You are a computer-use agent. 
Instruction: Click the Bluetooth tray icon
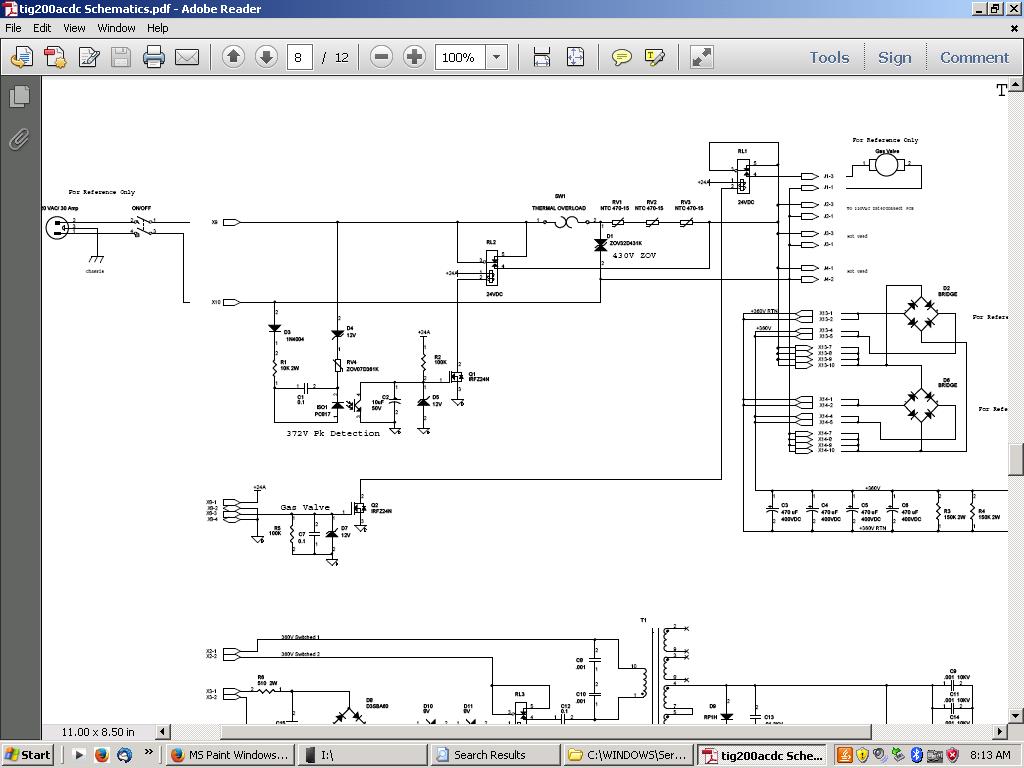tap(916, 755)
